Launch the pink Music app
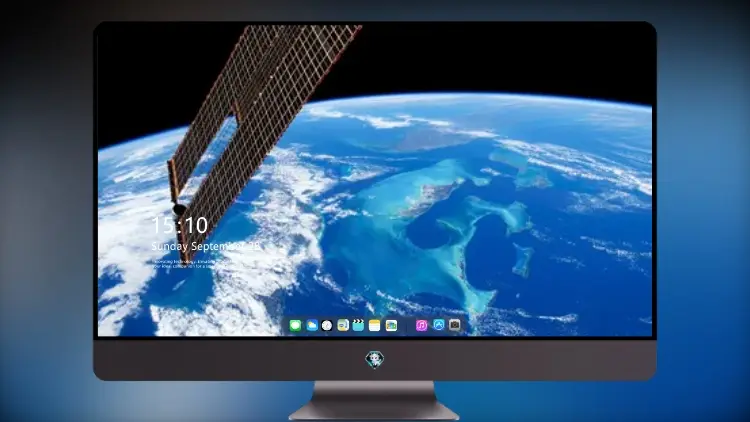The height and width of the screenshot is (422, 750). coord(421,326)
